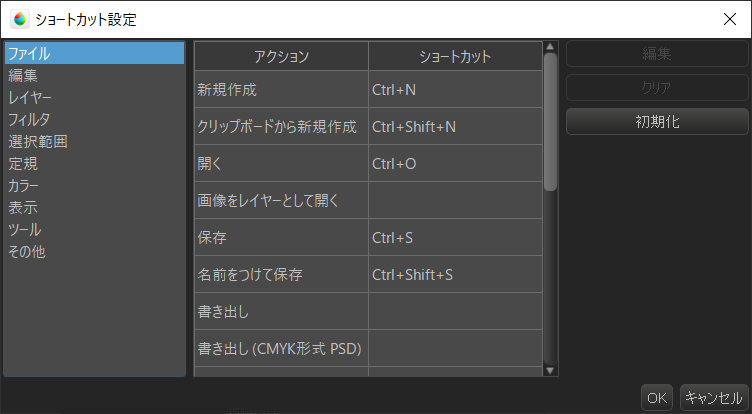Click the vertical scrollbar thumb

point(550,122)
